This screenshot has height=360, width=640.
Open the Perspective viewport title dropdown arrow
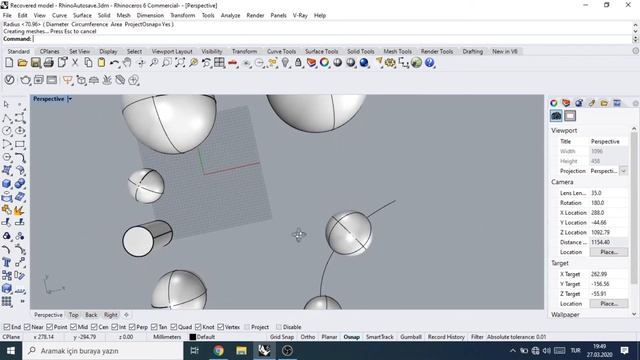(70, 99)
